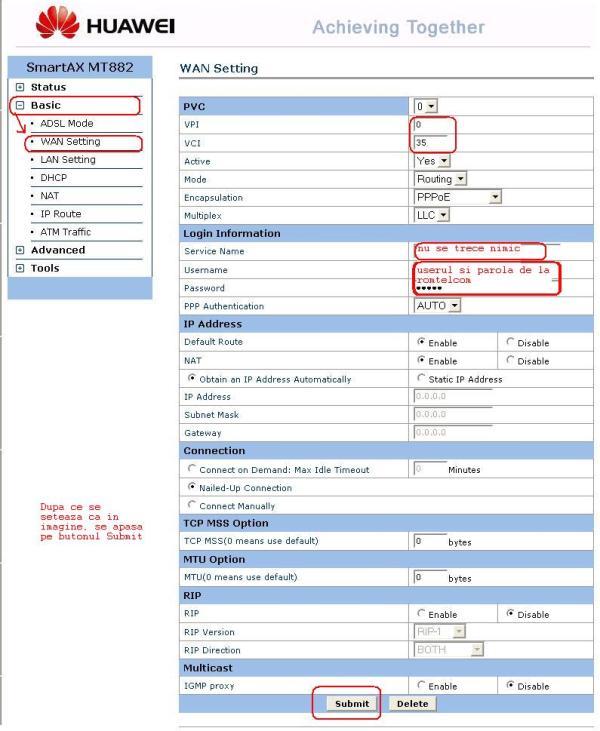Screen dimensions: 600x731
Task: Click the VCI input field
Action: click(x=430, y=143)
